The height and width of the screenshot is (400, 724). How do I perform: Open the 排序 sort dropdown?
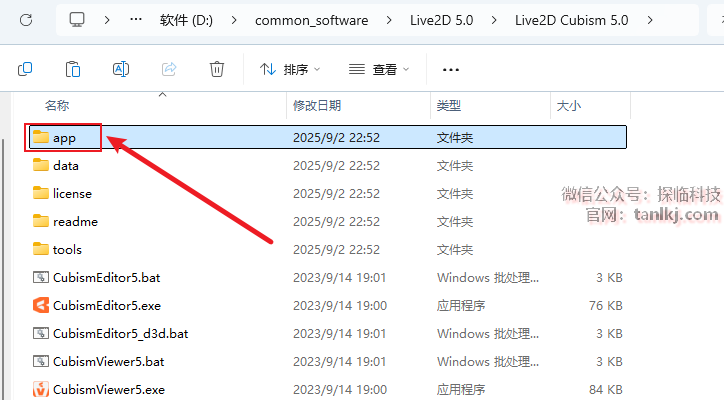tap(290, 69)
